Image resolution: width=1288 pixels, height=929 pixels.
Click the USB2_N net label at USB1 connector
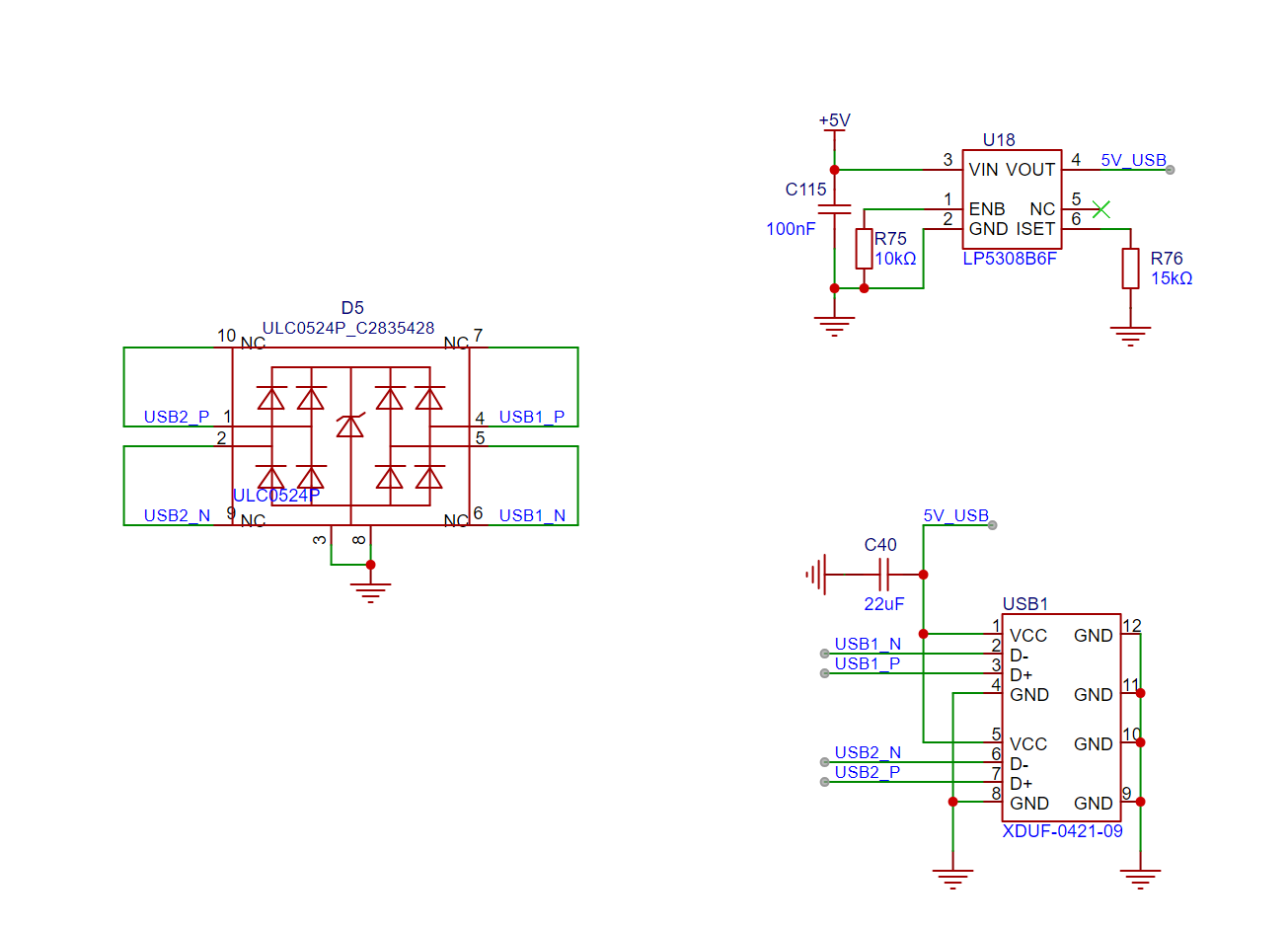[868, 752]
